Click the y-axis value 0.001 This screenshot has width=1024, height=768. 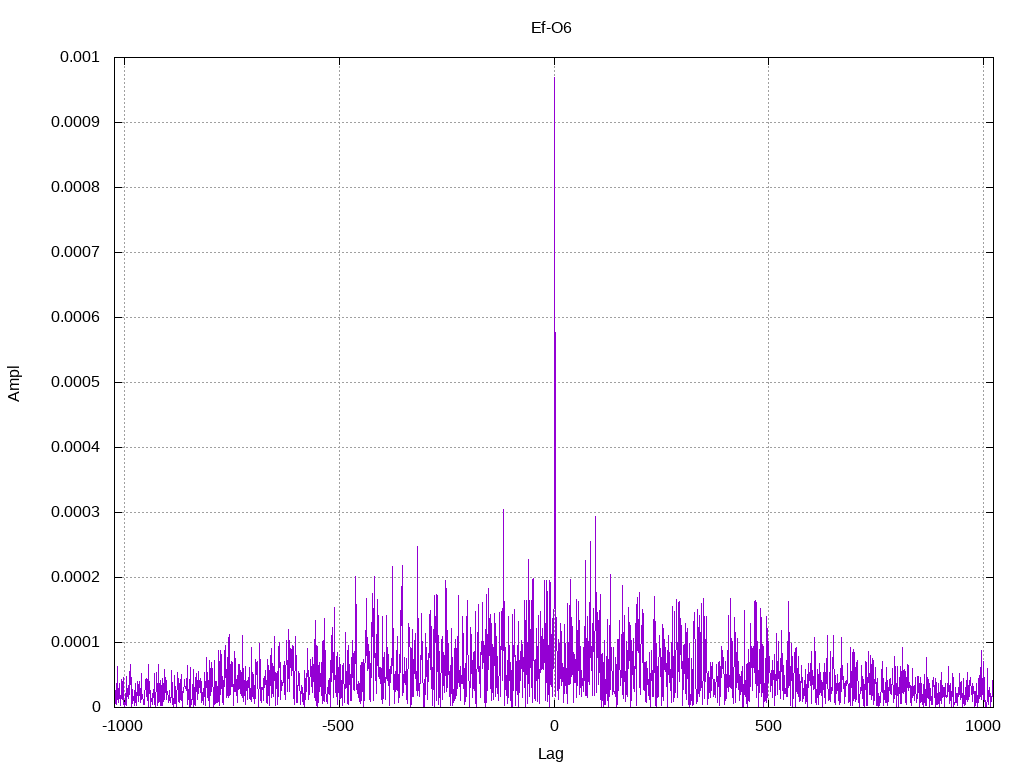pos(80,57)
